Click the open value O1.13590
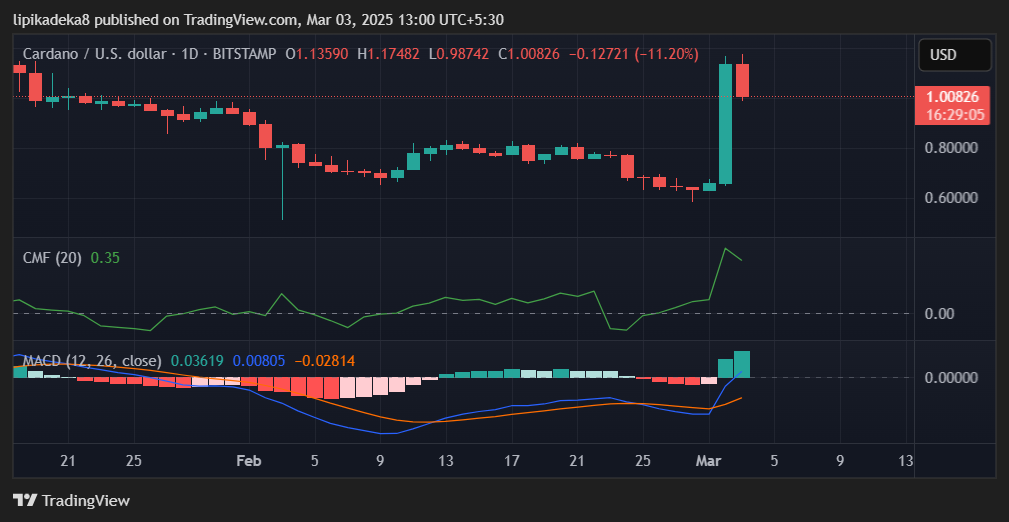 317,54
